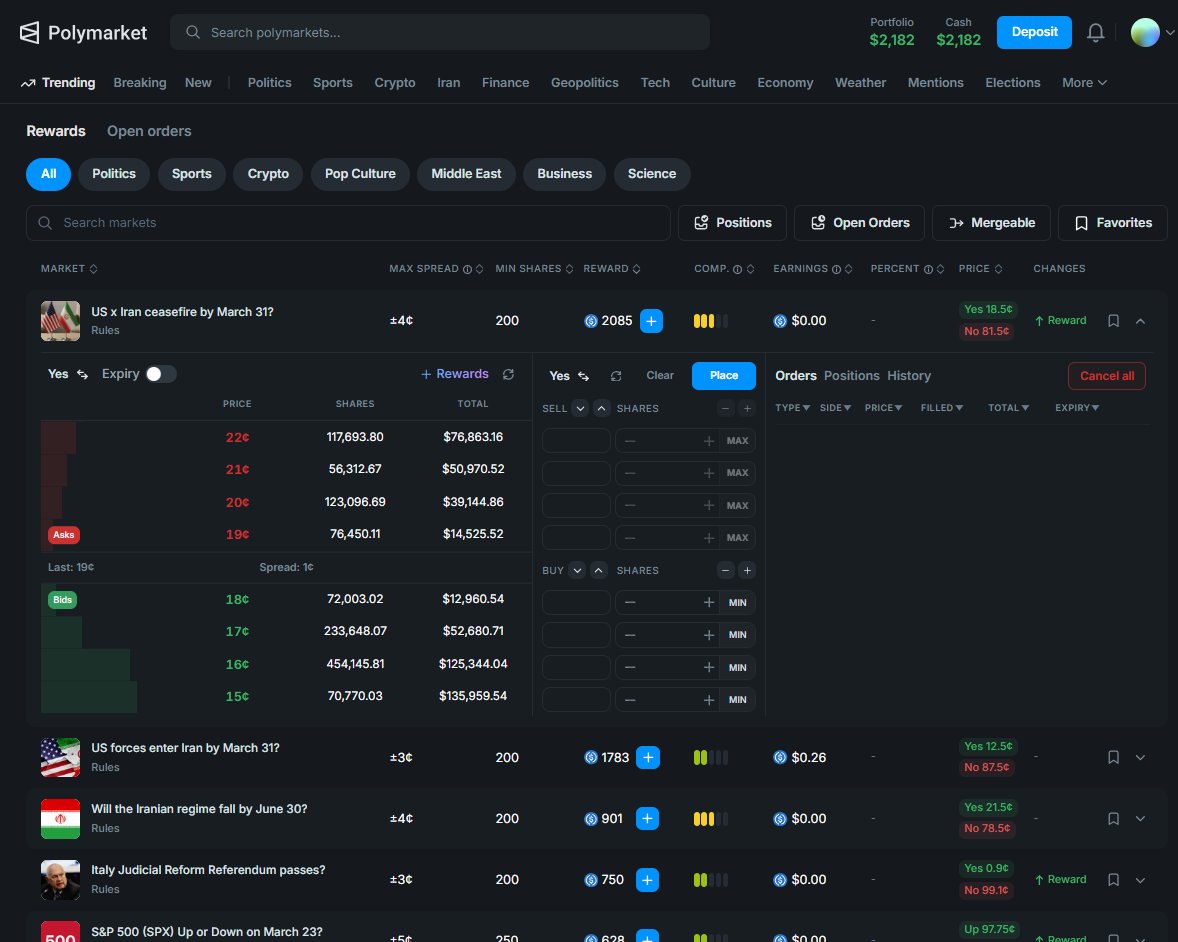The image size is (1178, 942).
Task: Open the Expiry column filter
Action: [x=1077, y=408]
